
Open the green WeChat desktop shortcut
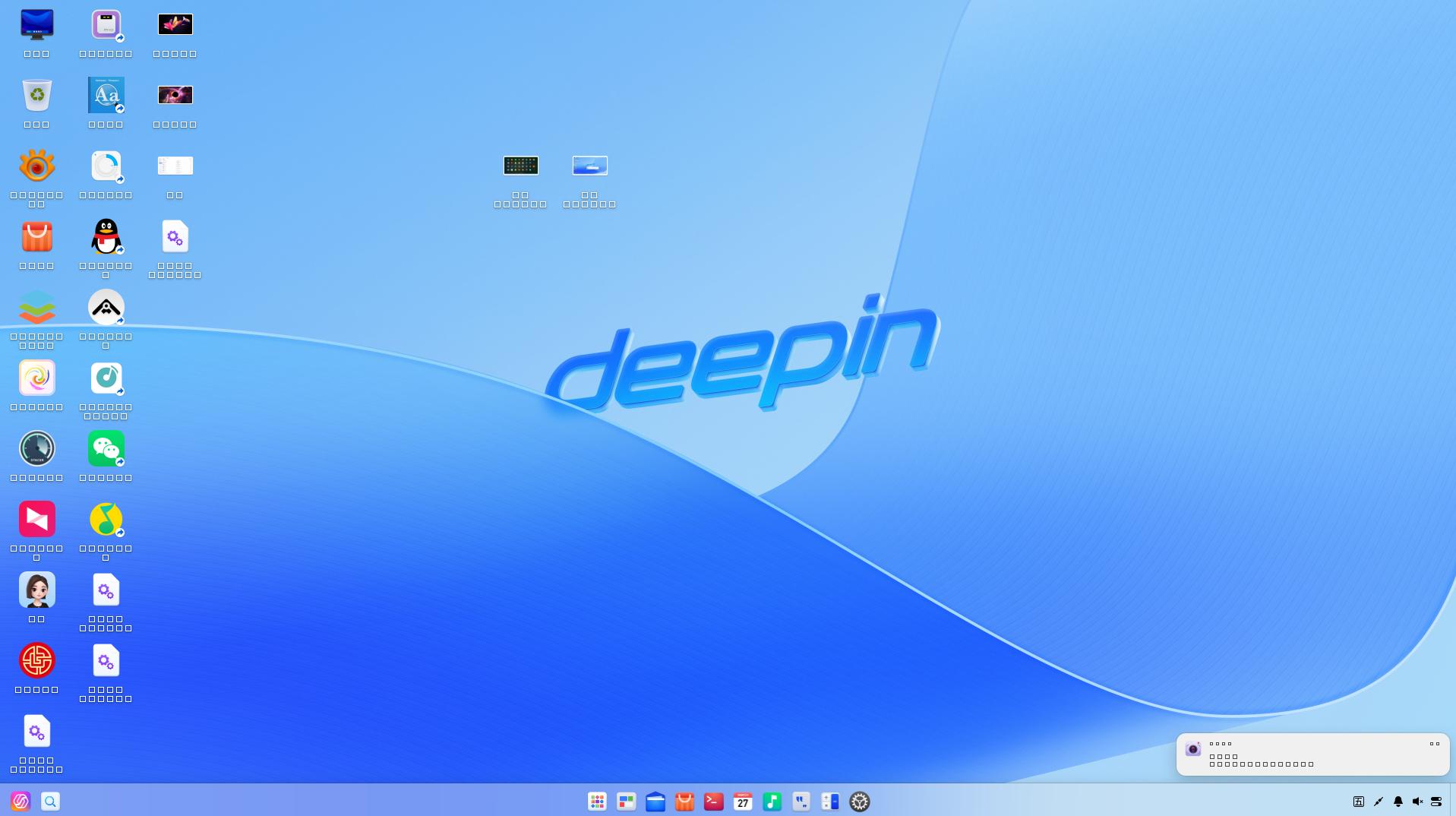pyautogui.click(x=106, y=448)
